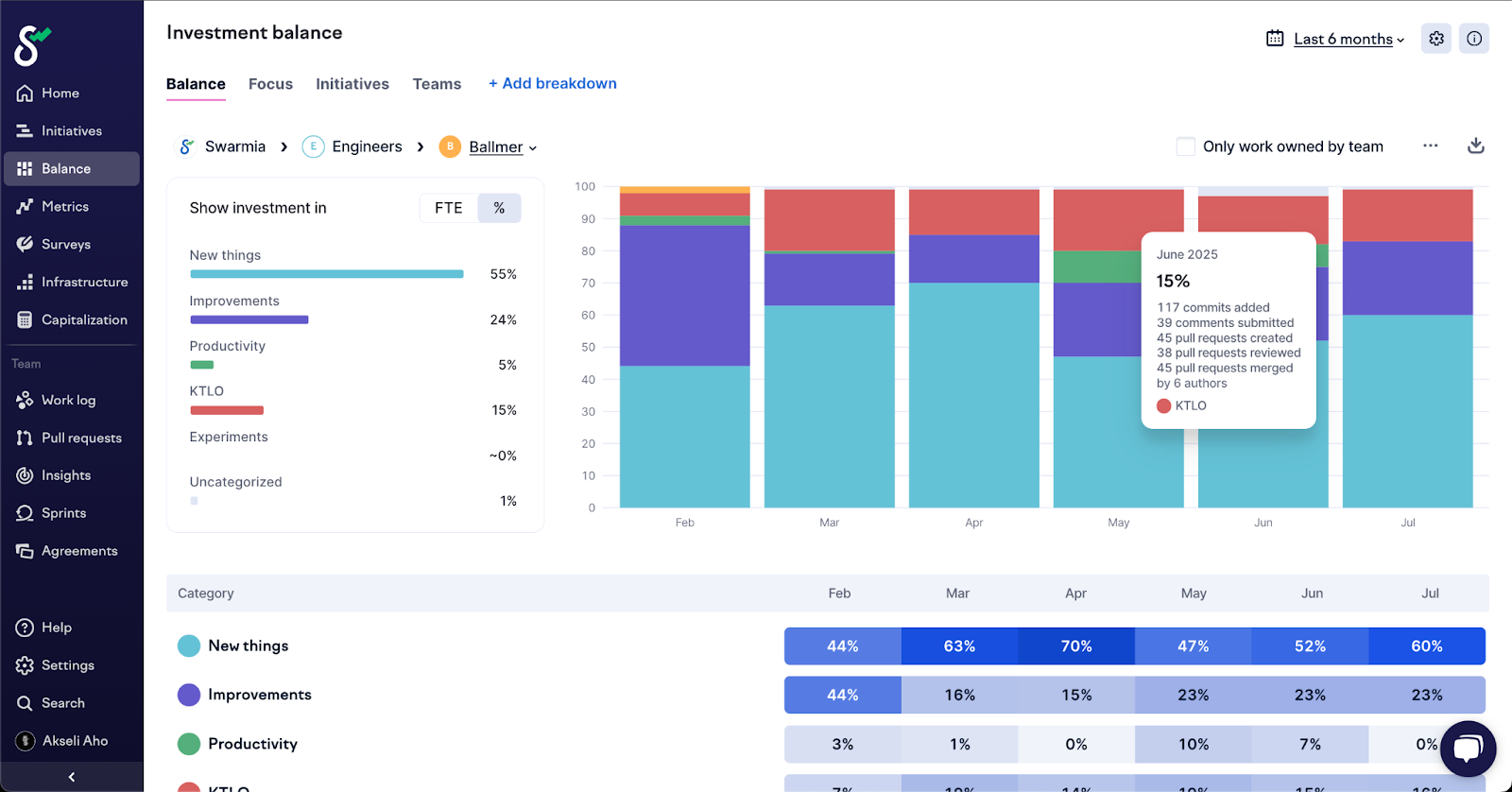Open the chat support bubble
Viewport: 1512px width, 792px height.
click(1468, 749)
